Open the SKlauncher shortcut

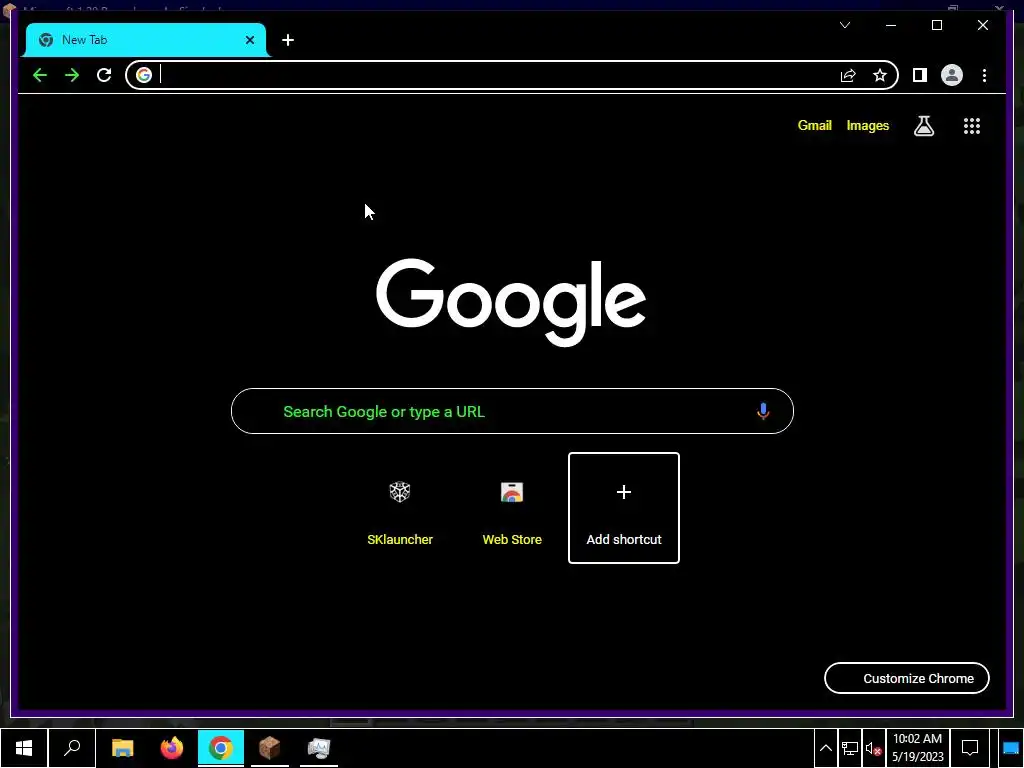(x=400, y=508)
